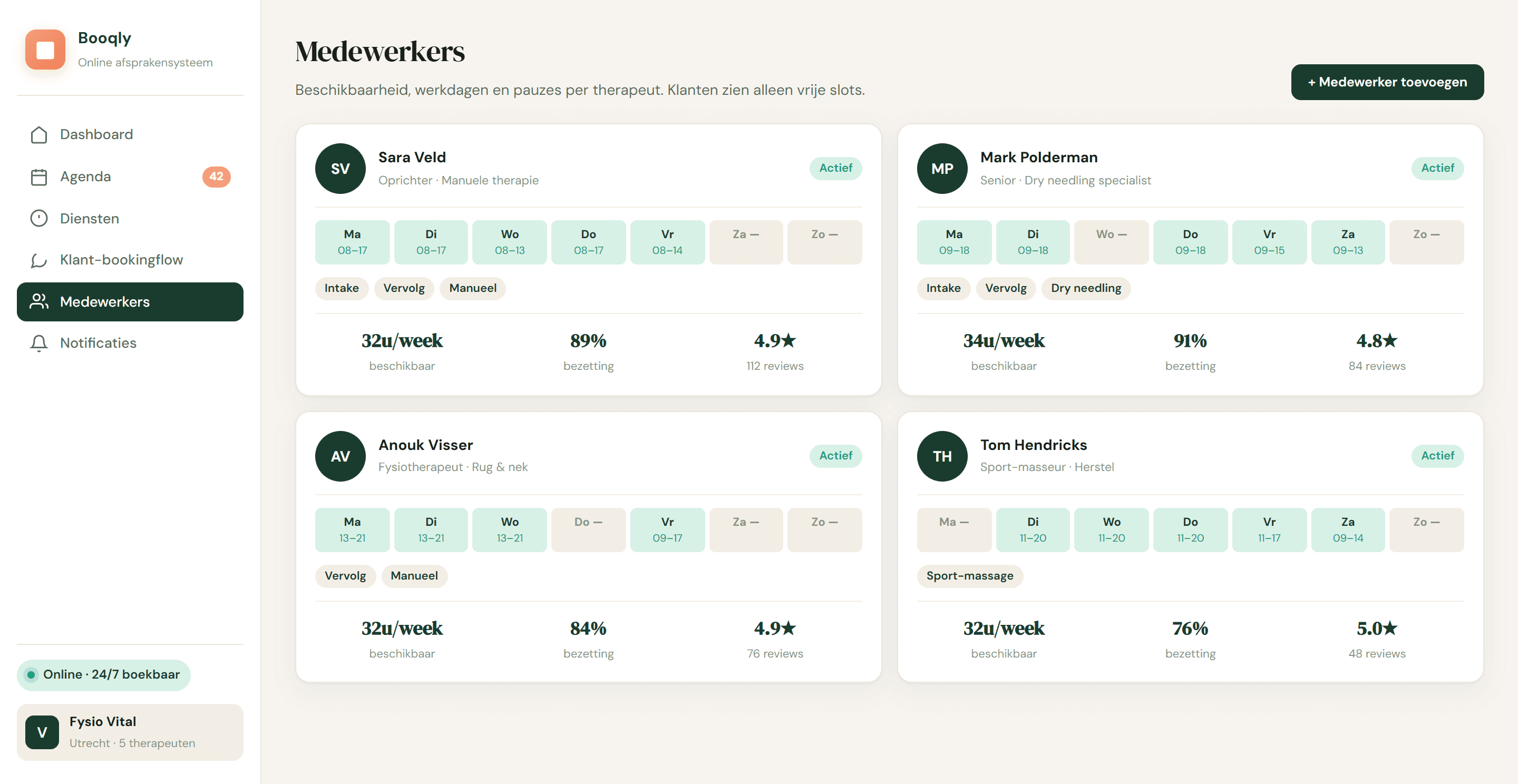
Task: Click the Notificaties bell icon
Action: 39,343
